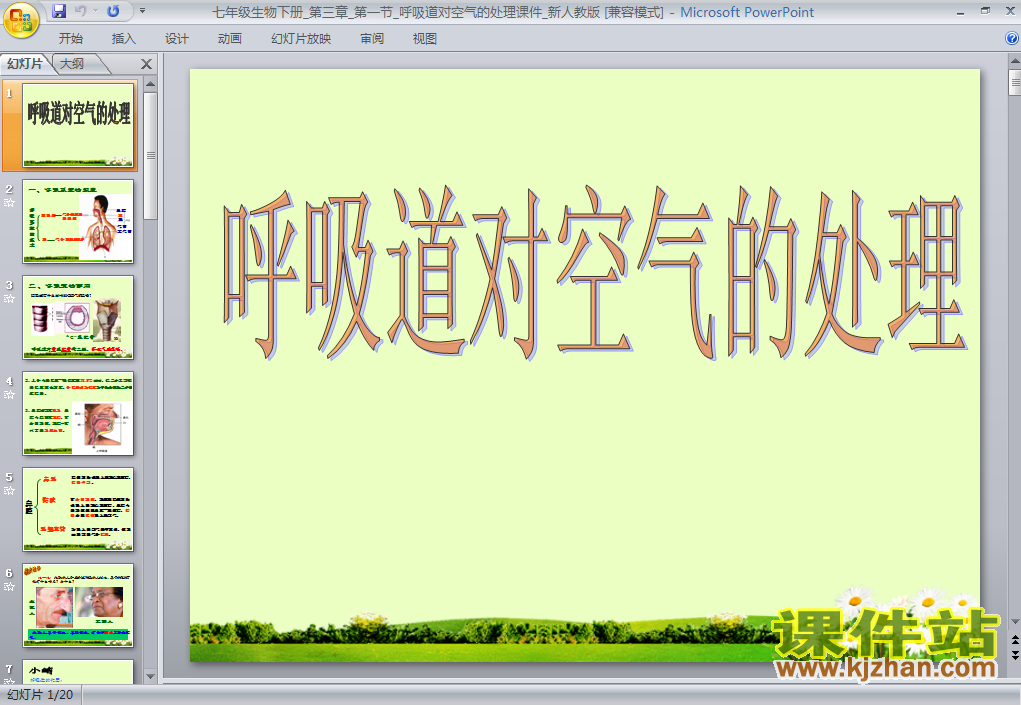Image resolution: width=1021 pixels, height=705 pixels.
Task: Click the 幻灯片 1/20 status bar indicator
Action: (40, 695)
